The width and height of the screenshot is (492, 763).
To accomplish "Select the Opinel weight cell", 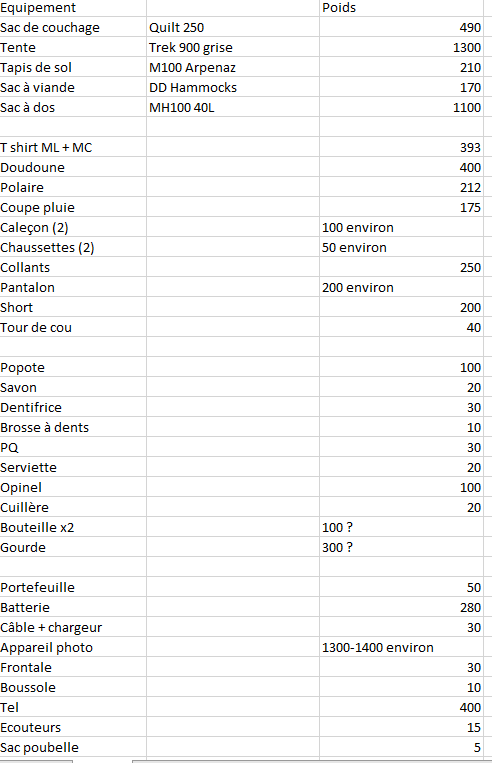I will pos(401,487).
